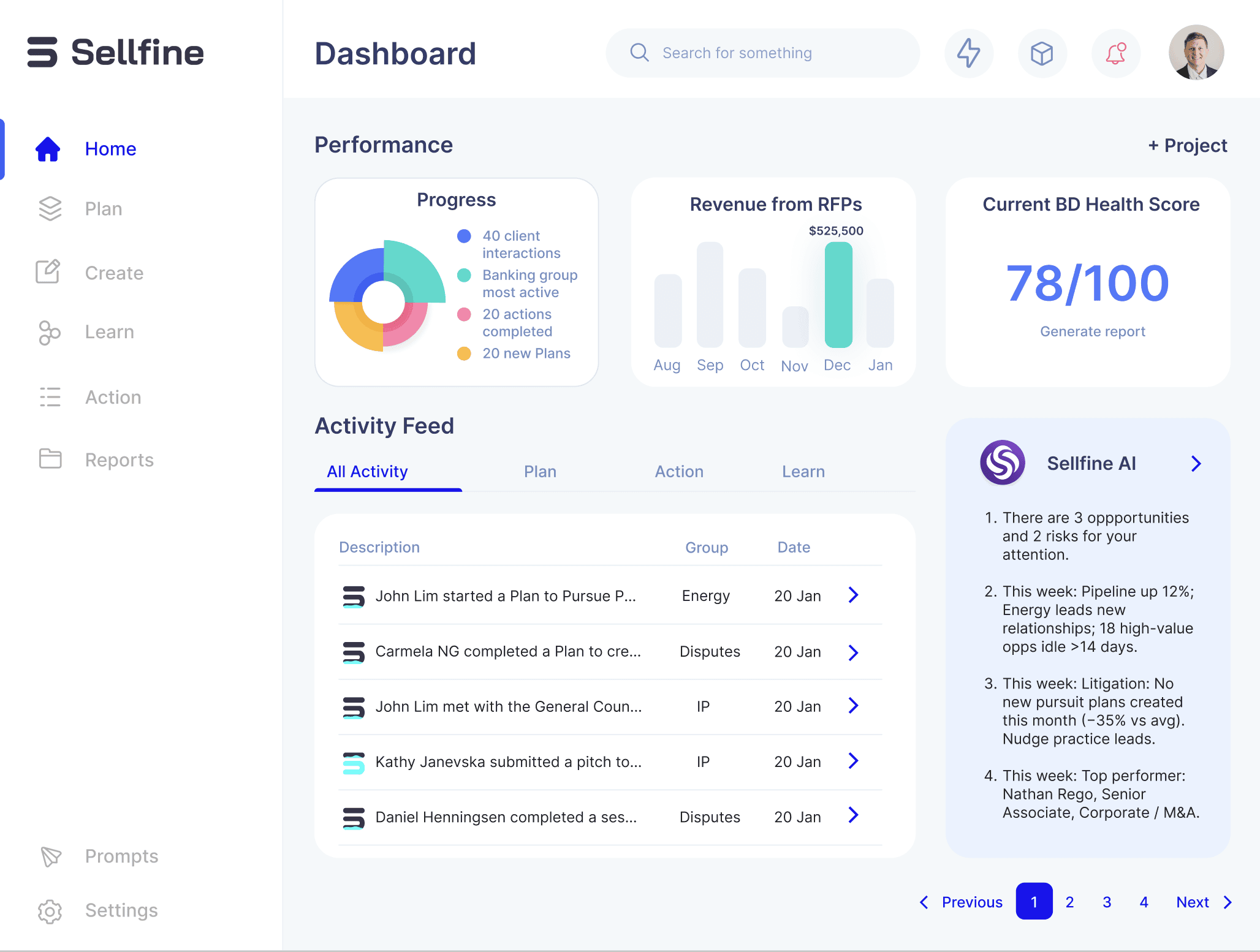Click the Create pencil-square icon
This screenshot has height=952, width=1260.
(48, 272)
